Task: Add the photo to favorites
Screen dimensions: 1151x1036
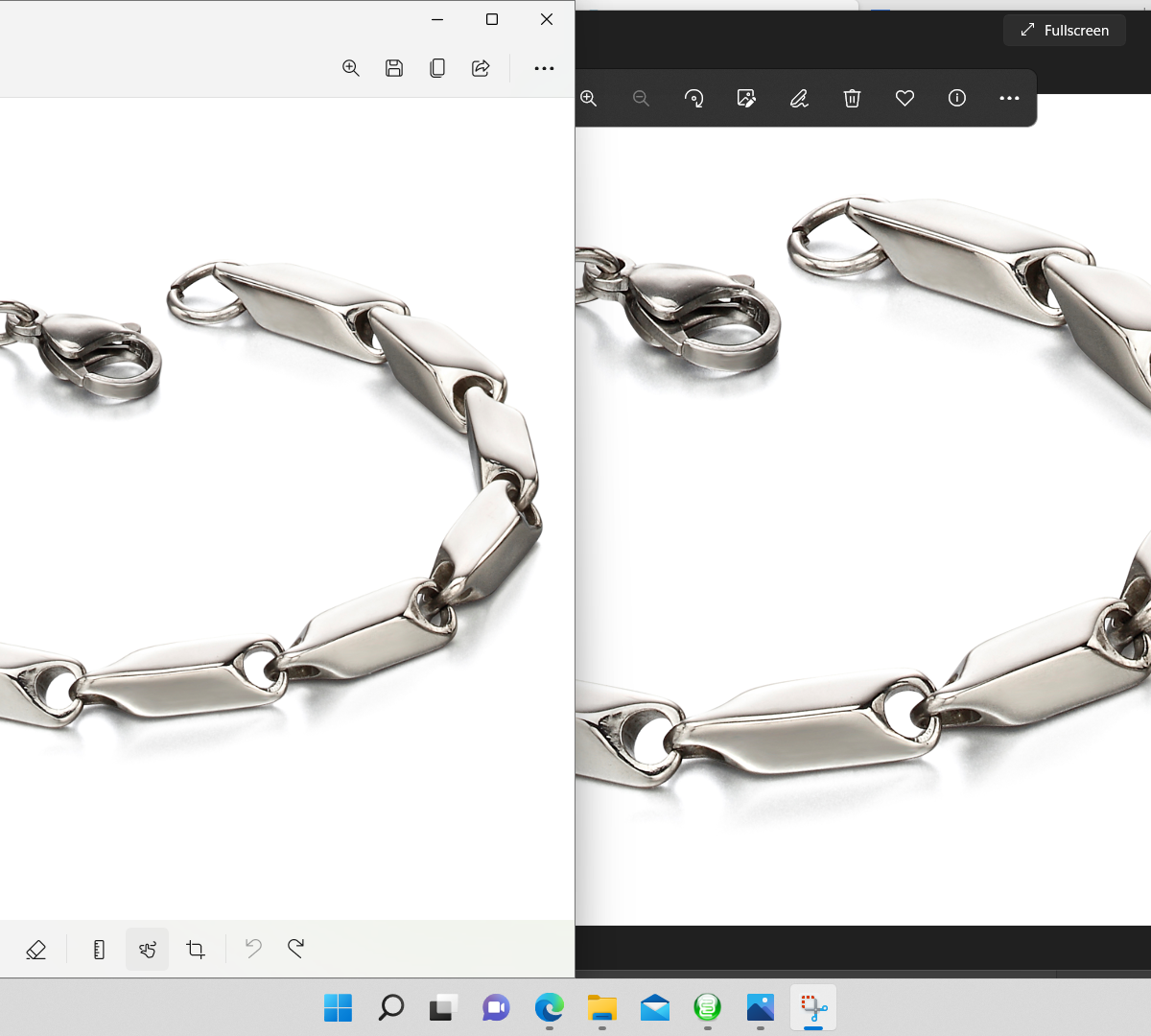Action: point(904,98)
